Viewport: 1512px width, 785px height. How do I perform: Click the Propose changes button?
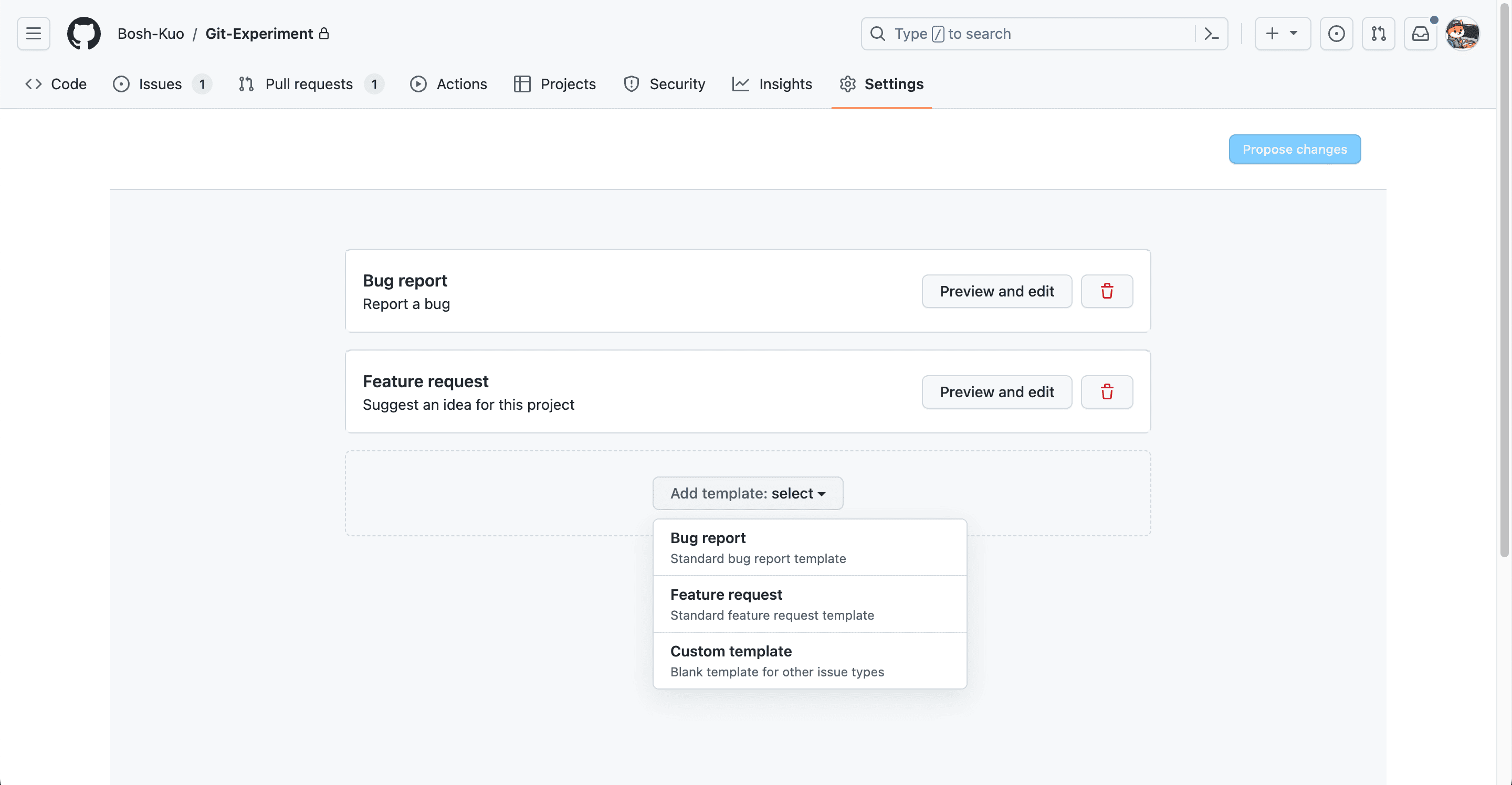[1295, 149]
